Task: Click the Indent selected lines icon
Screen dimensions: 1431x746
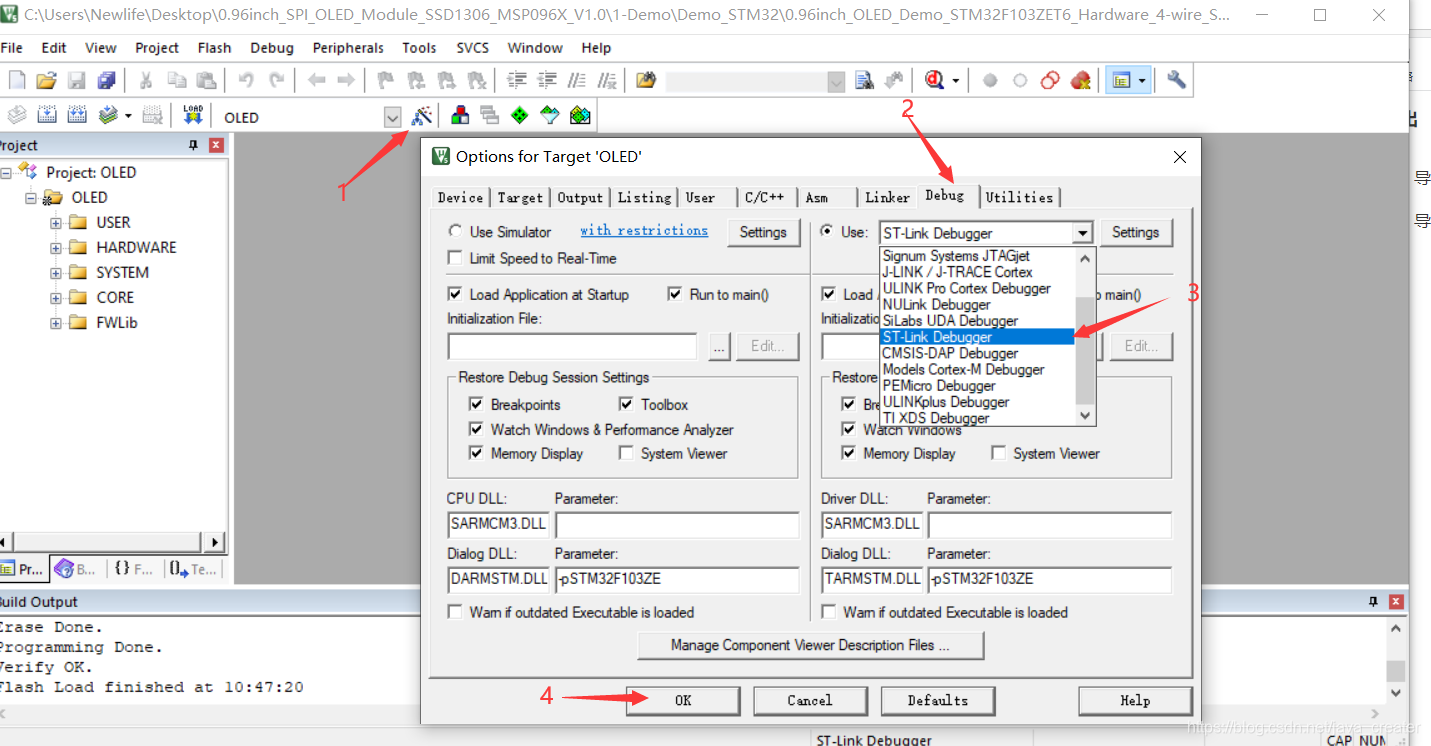Action: pos(517,81)
